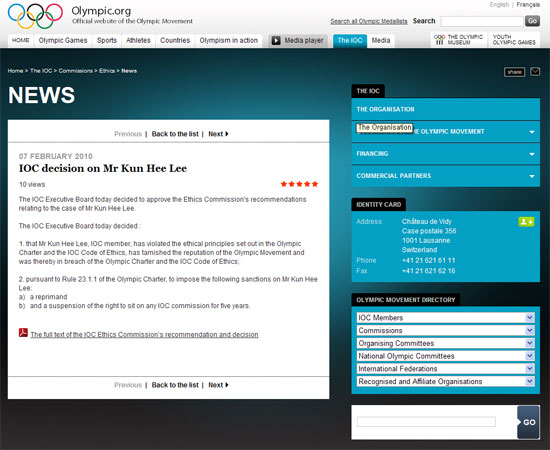Open the HOME navigation tab
Screen dimensions: 550x450
click(21, 40)
